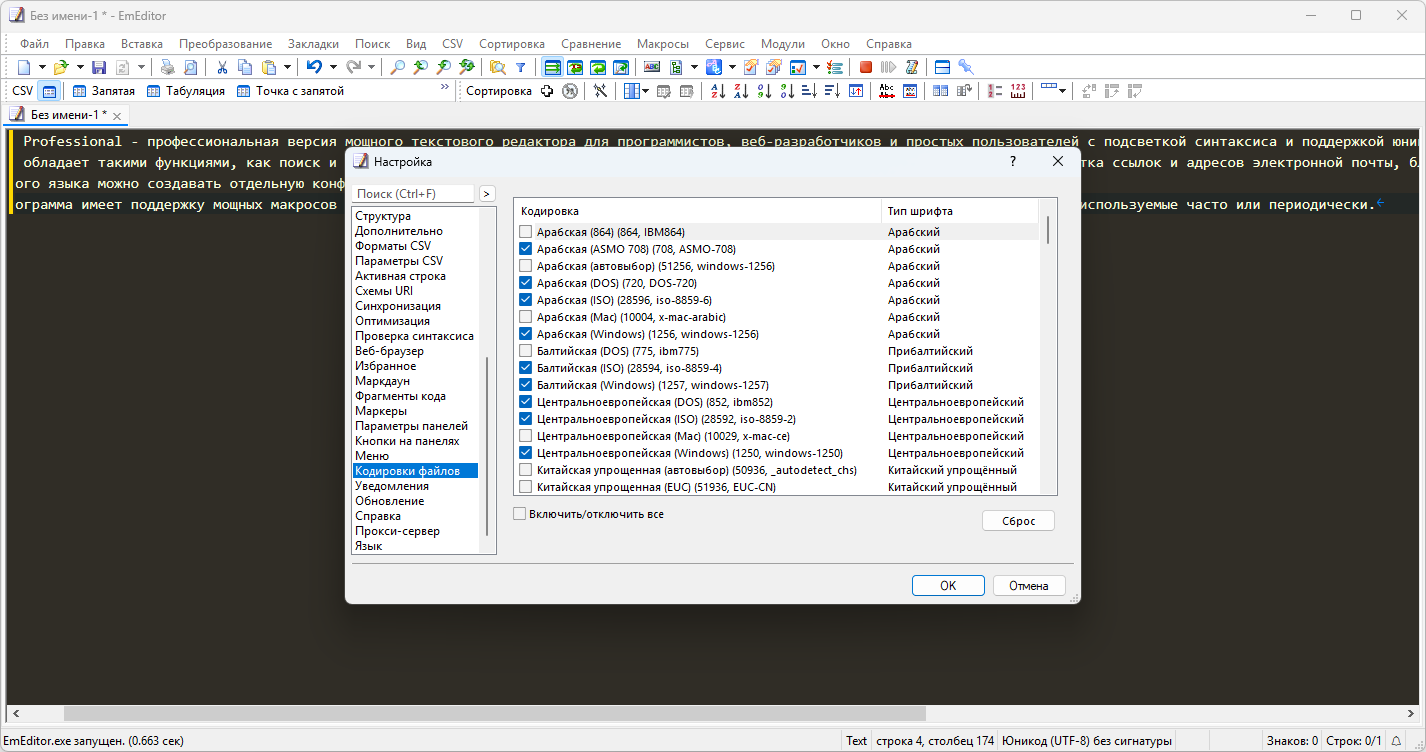Image resolution: width=1426 pixels, height=752 pixels.
Task: Expand the Paste options dropdown arrow
Action: click(x=287, y=67)
